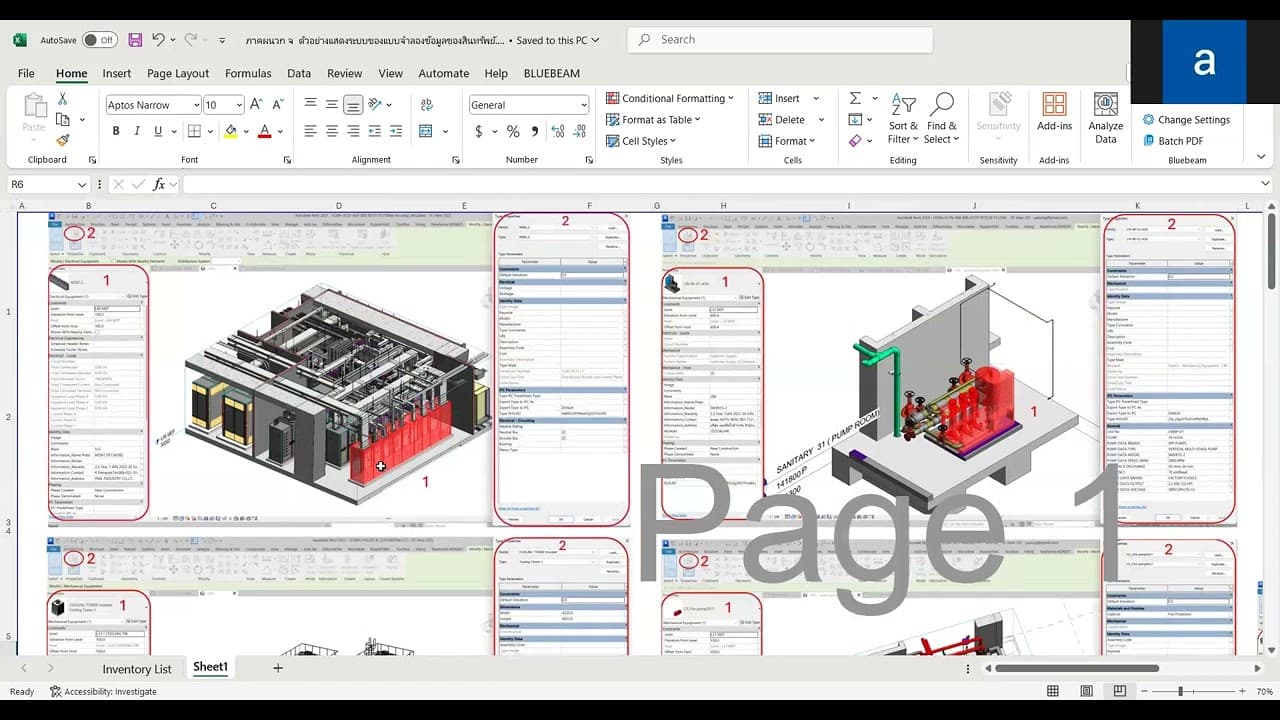This screenshot has width=1280, height=720.
Task: Cut selection with the scissors icon
Action: (62, 99)
